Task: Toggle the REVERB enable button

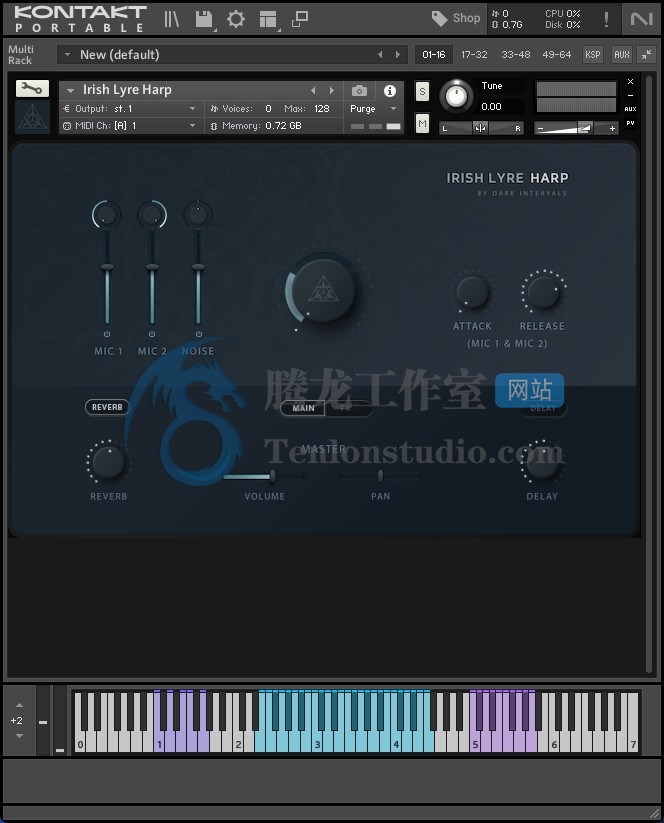Action: (x=107, y=407)
